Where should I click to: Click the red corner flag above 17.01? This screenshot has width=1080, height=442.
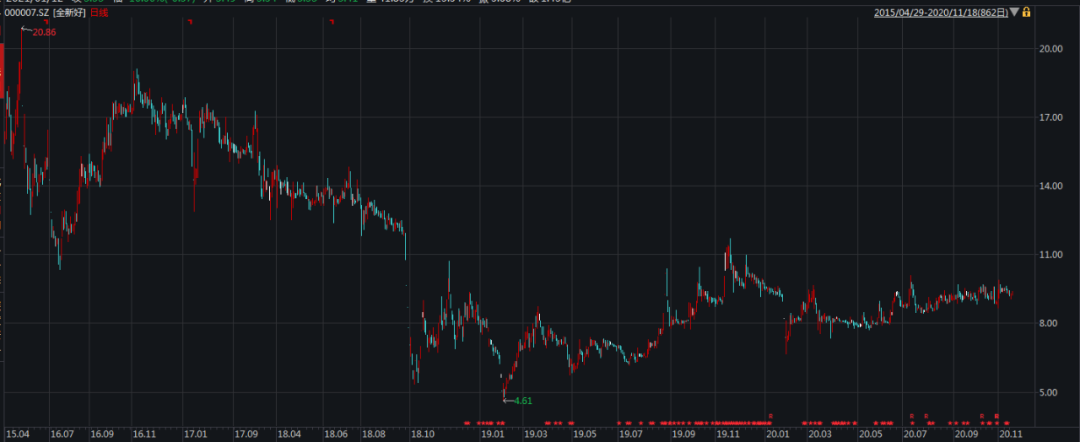188,21
